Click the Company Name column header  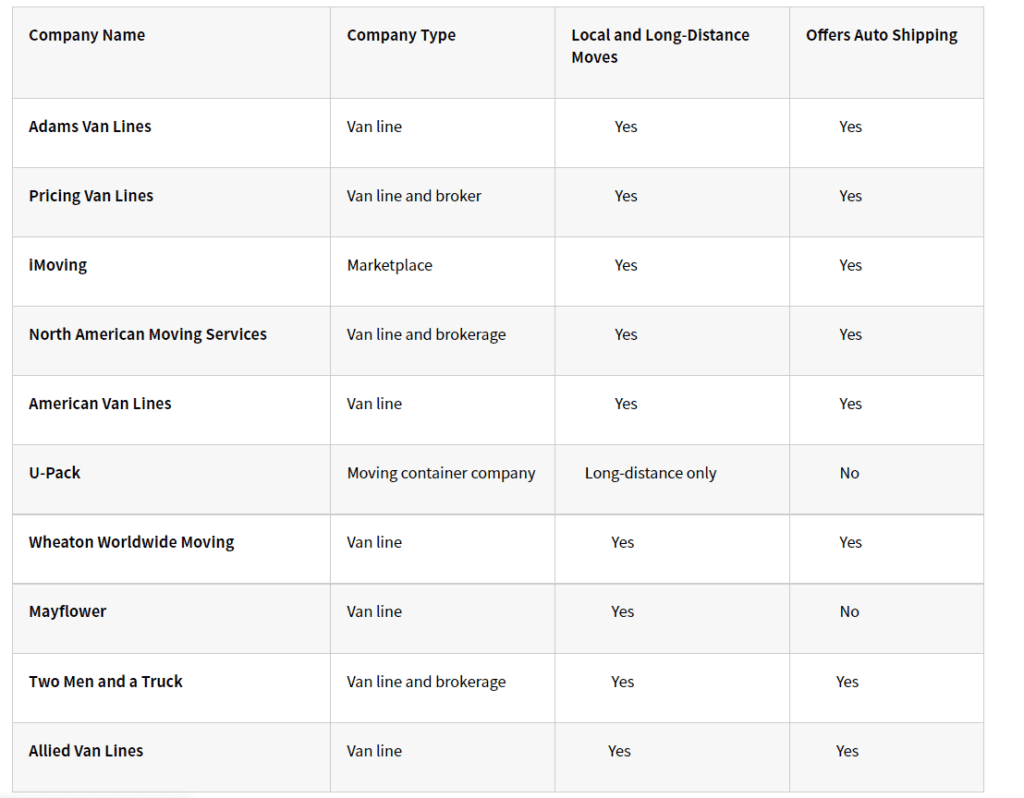click(87, 35)
